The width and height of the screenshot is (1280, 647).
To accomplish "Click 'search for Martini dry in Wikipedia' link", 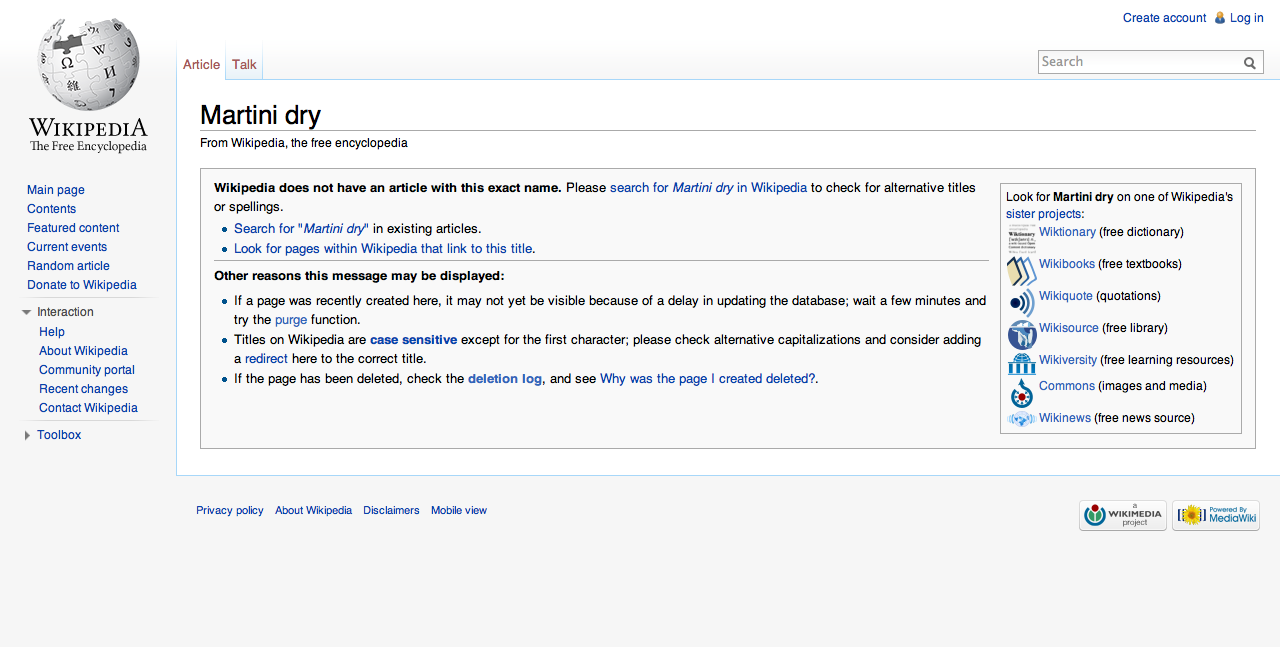I will 708,187.
